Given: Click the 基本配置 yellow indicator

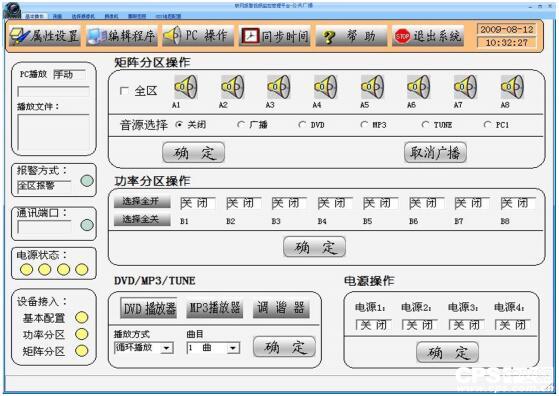Looking at the screenshot, I should click(82, 317).
